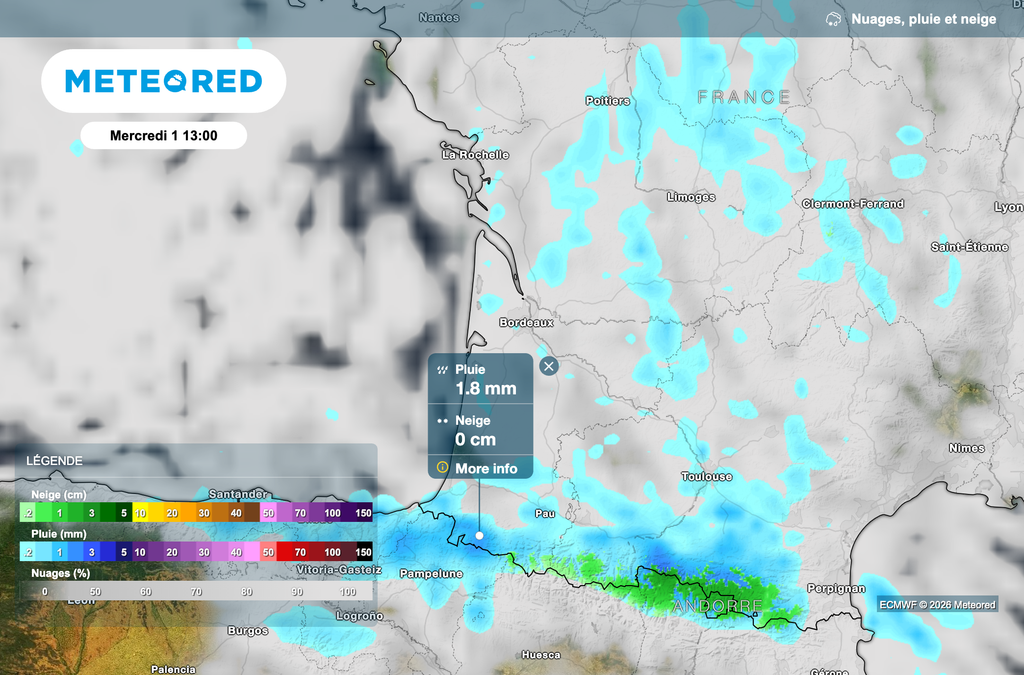Click the ECMWF © 2026 Meteored attribution
This screenshot has height=675, width=1024.
[937, 604]
